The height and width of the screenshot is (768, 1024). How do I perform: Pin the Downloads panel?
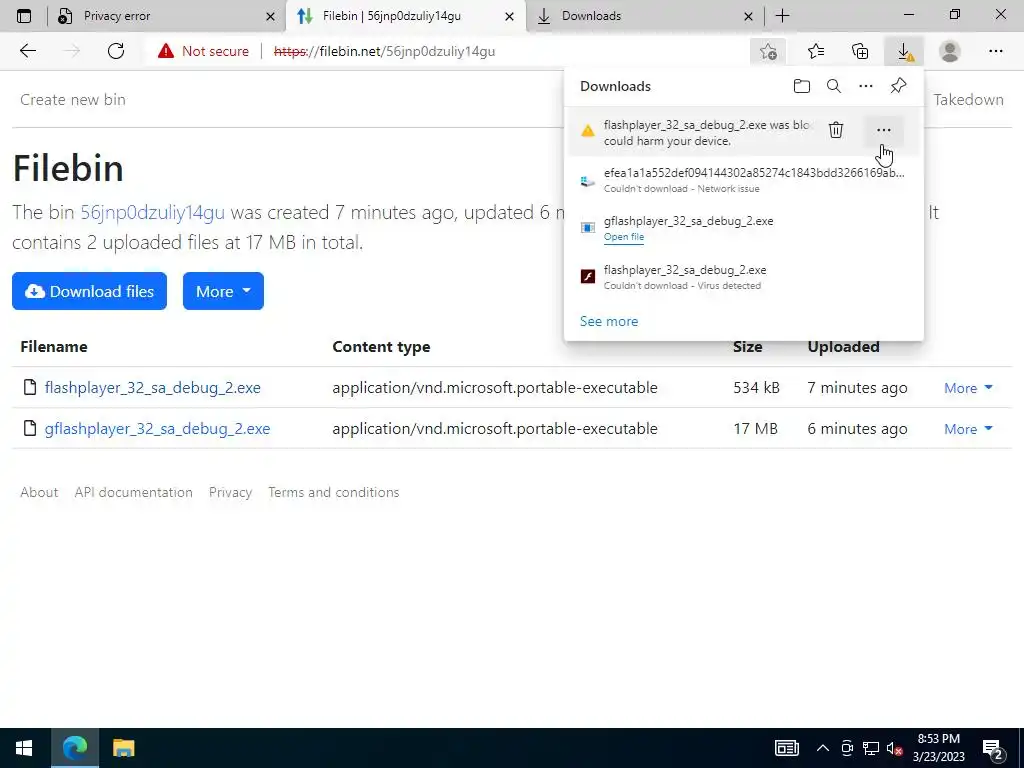point(899,86)
